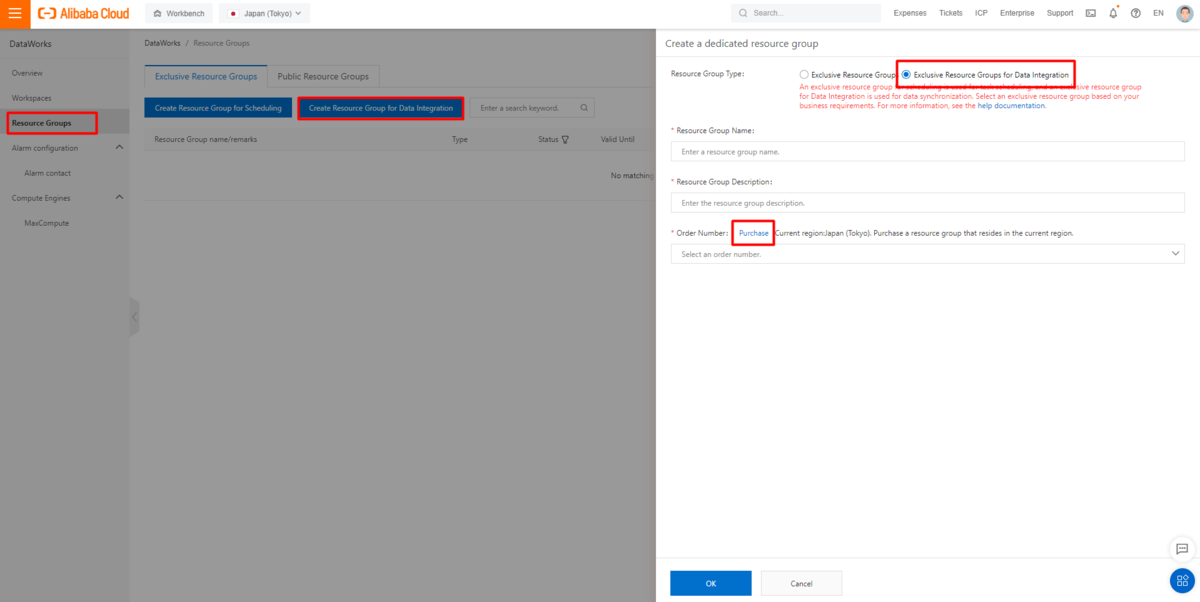Collapse the Alarm configuration section
Viewport: 1200px width, 602px height.
(120, 148)
